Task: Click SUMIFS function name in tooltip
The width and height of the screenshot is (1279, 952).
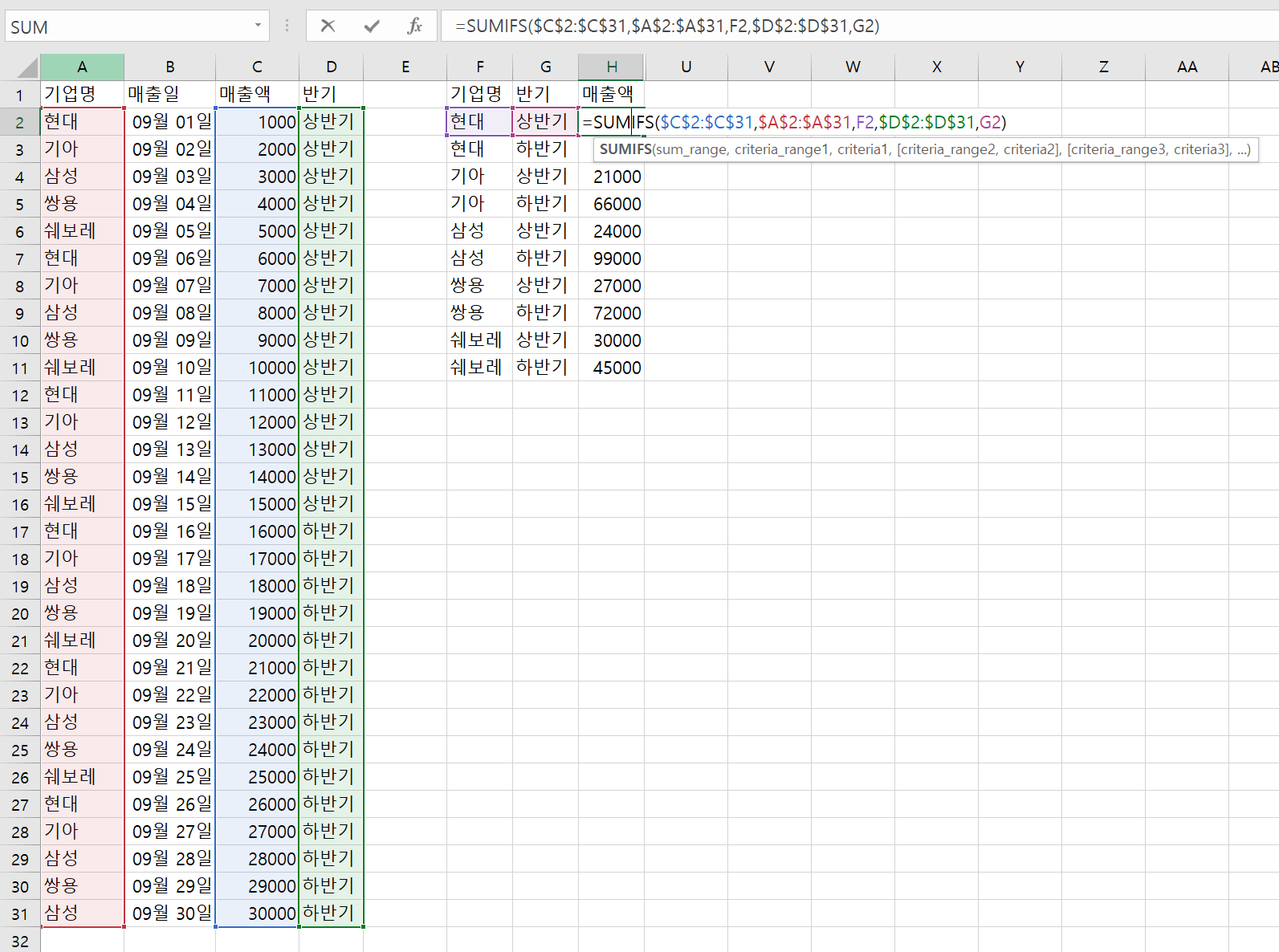Action: 625,149
